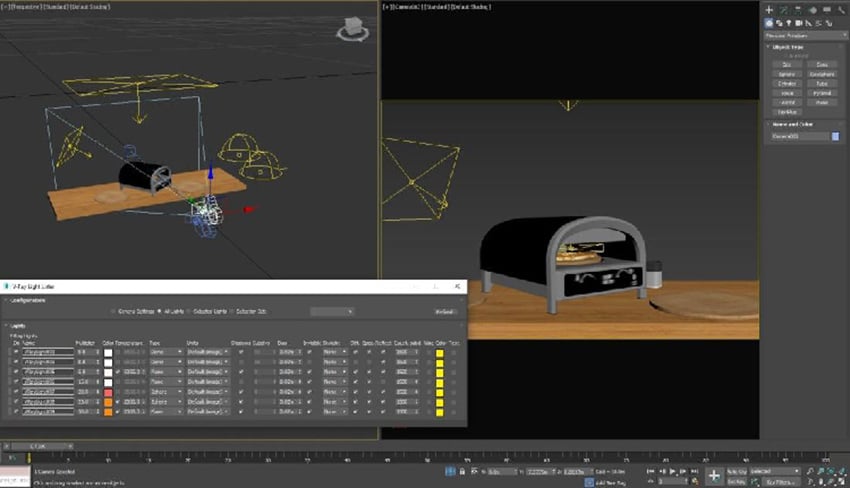The image size is (850, 488).
Task: Open the Utilities wrench tab
Action: [x=839, y=9]
